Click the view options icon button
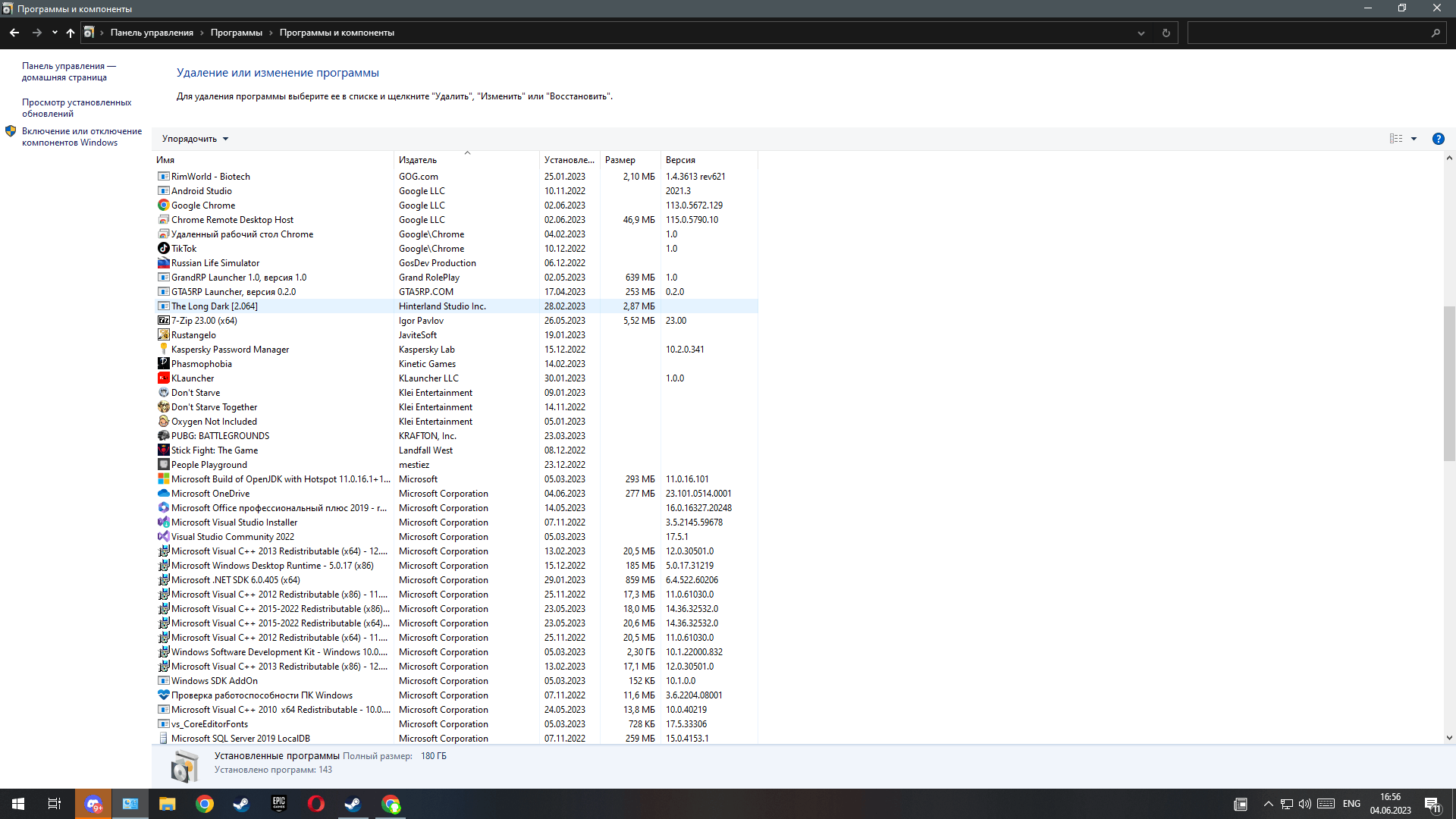The image size is (1456, 819). (1396, 138)
